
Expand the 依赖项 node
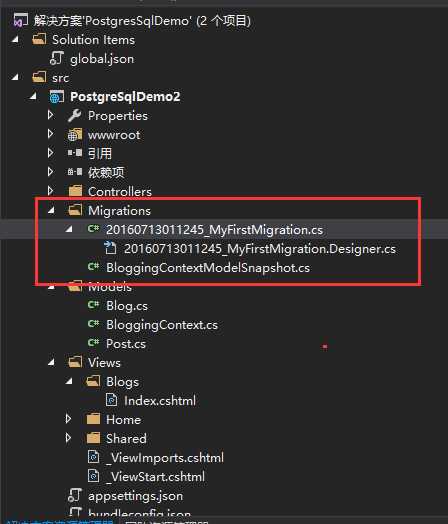[51, 172]
